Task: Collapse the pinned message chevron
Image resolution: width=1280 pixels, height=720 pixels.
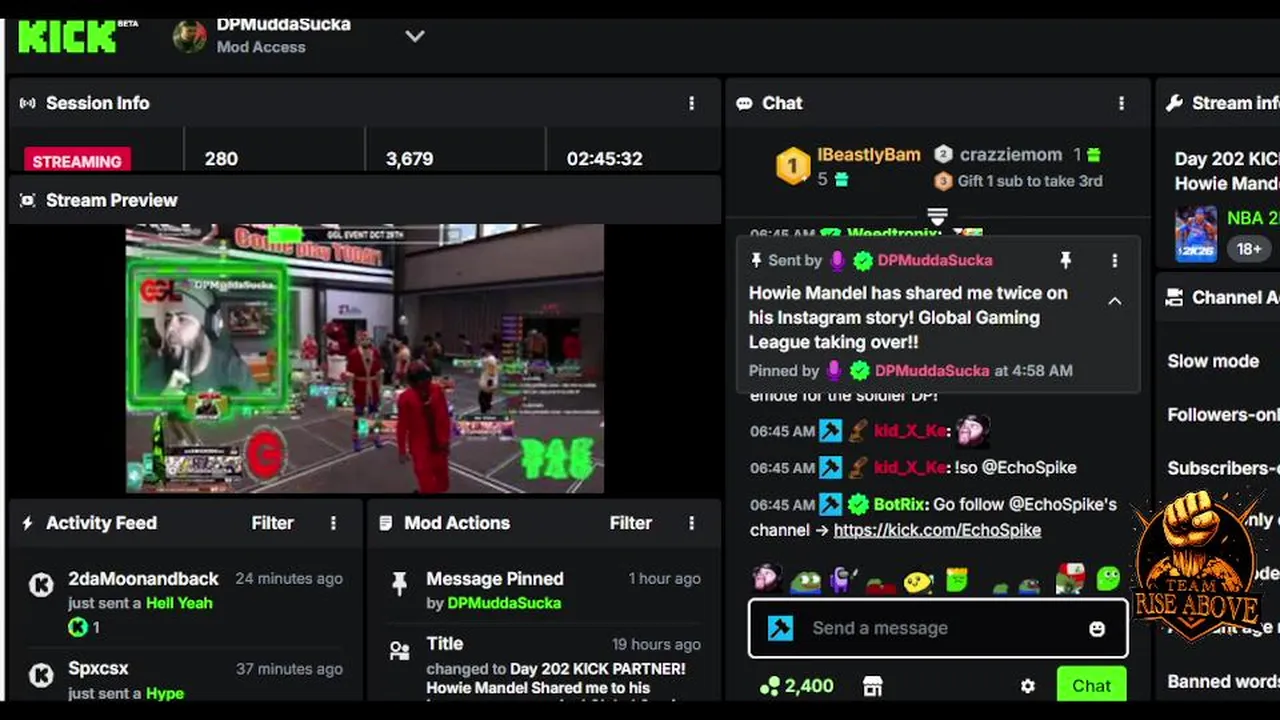Action: click(x=1115, y=301)
